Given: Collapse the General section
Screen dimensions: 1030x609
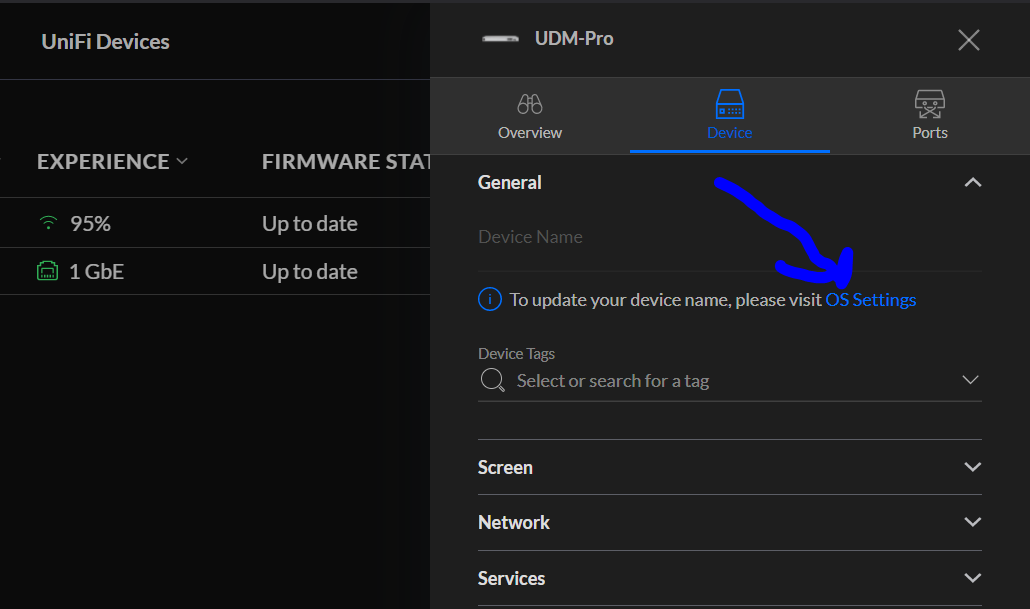Looking at the screenshot, I should click(x=972, y=183).
